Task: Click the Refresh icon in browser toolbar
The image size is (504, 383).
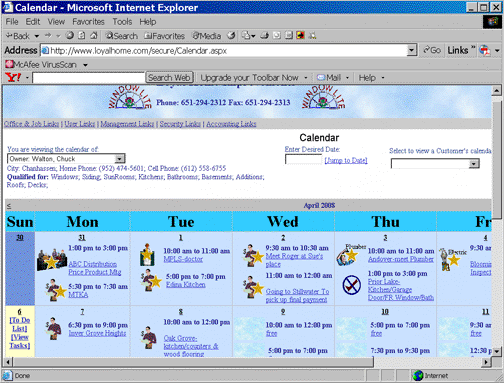Action: click(81, 35)
